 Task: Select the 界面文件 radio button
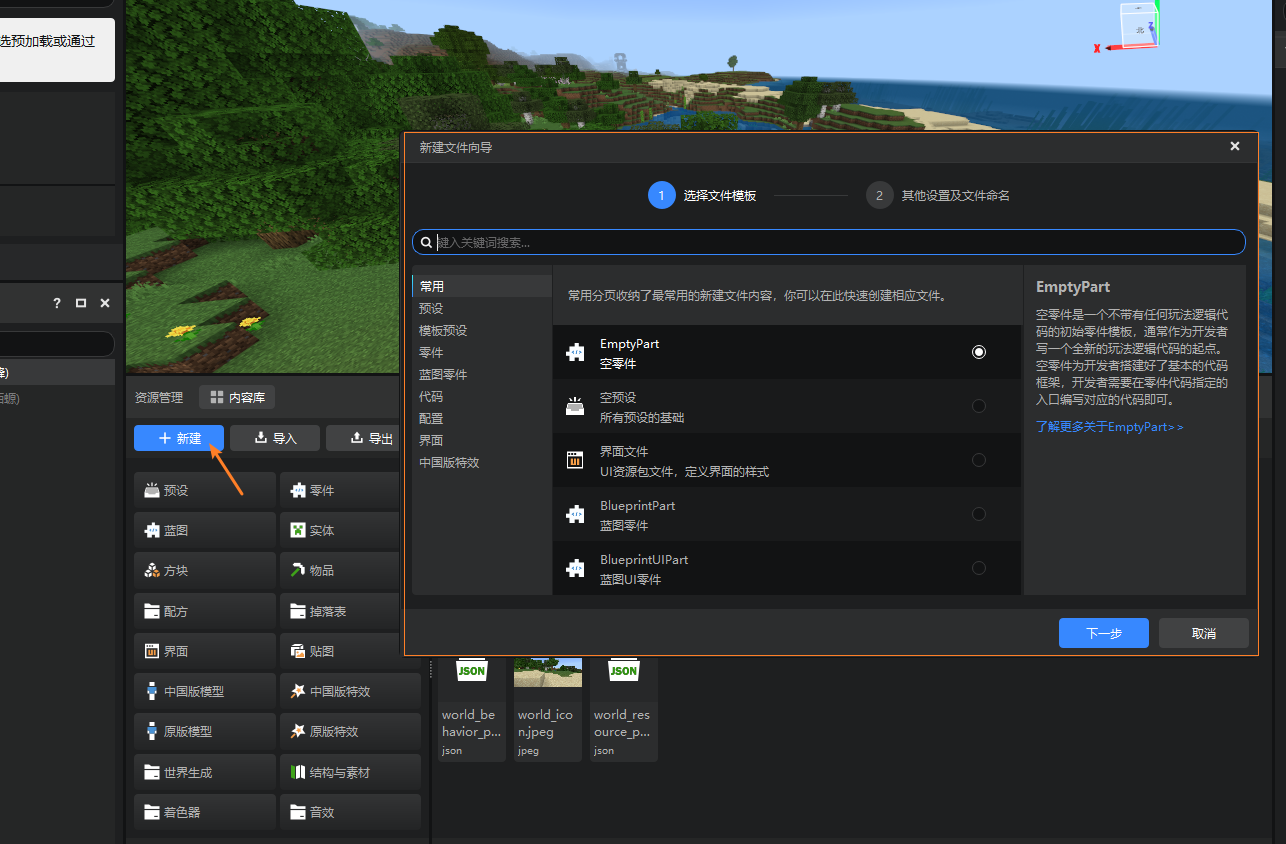[x=978, y=460]
